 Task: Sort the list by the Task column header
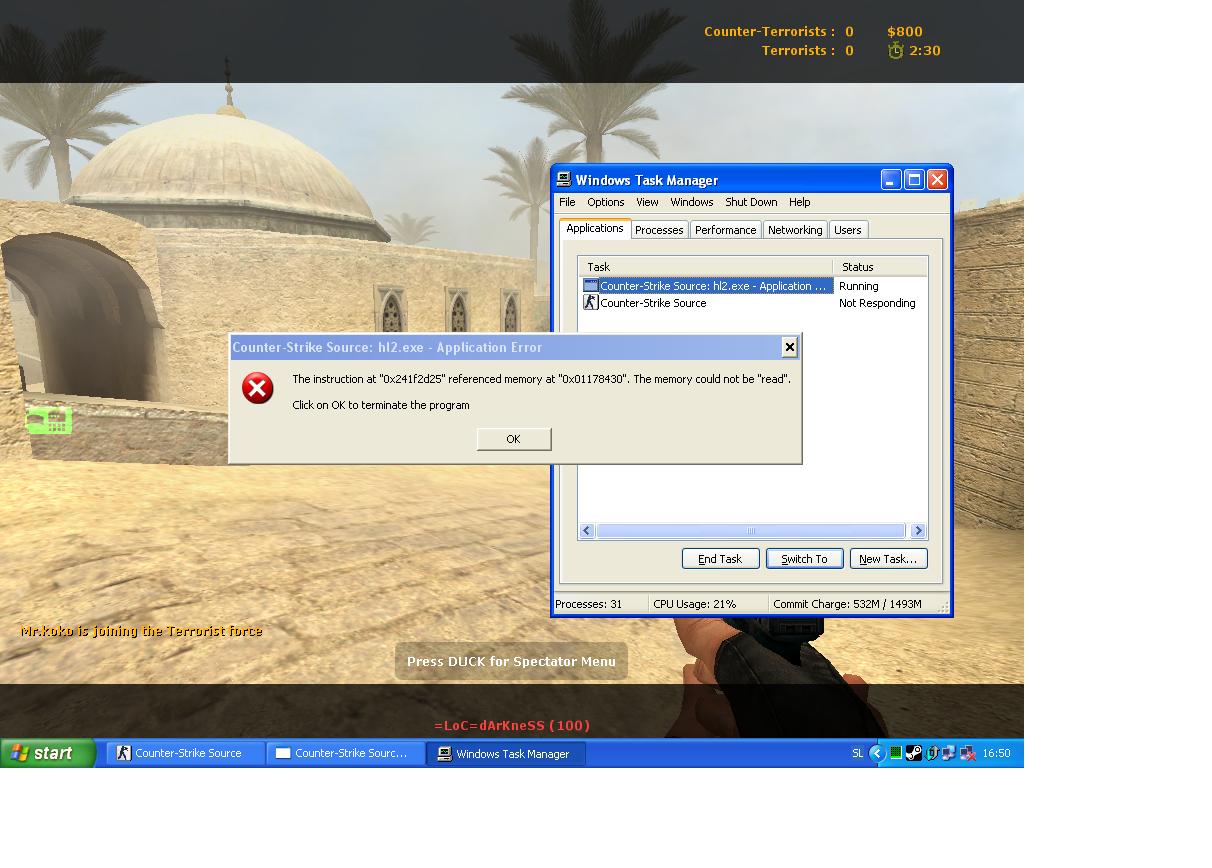[x=706, y=267]
